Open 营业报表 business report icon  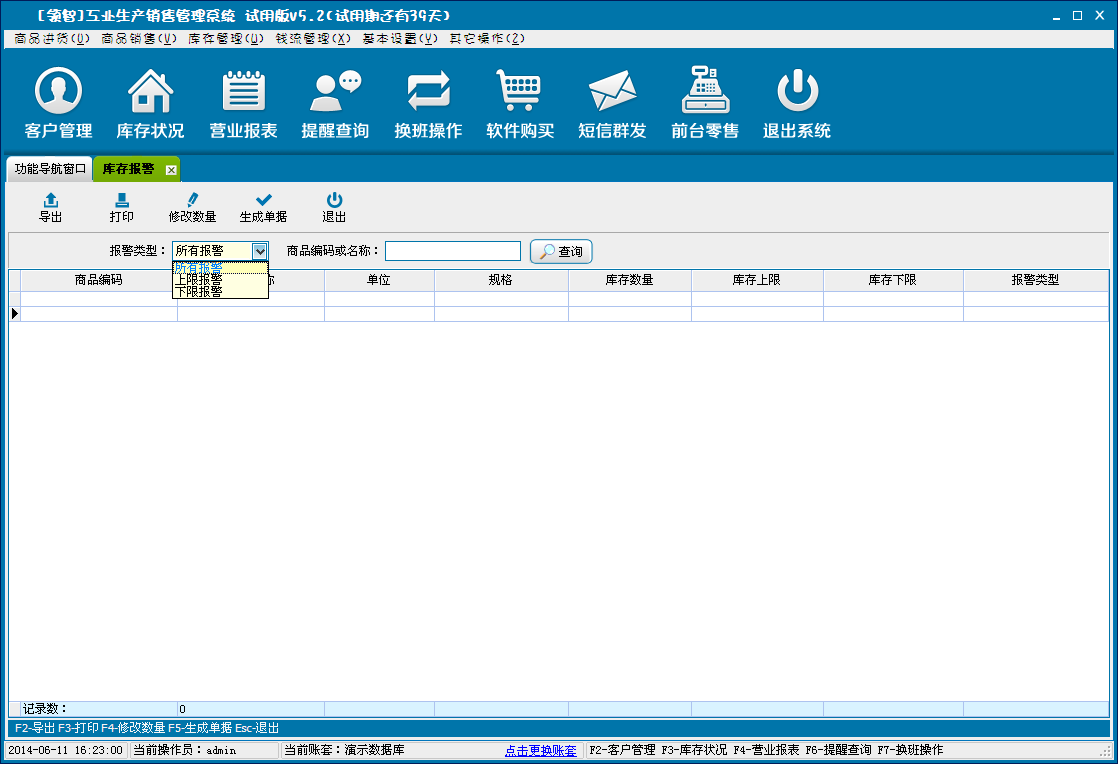click(243, 92)
